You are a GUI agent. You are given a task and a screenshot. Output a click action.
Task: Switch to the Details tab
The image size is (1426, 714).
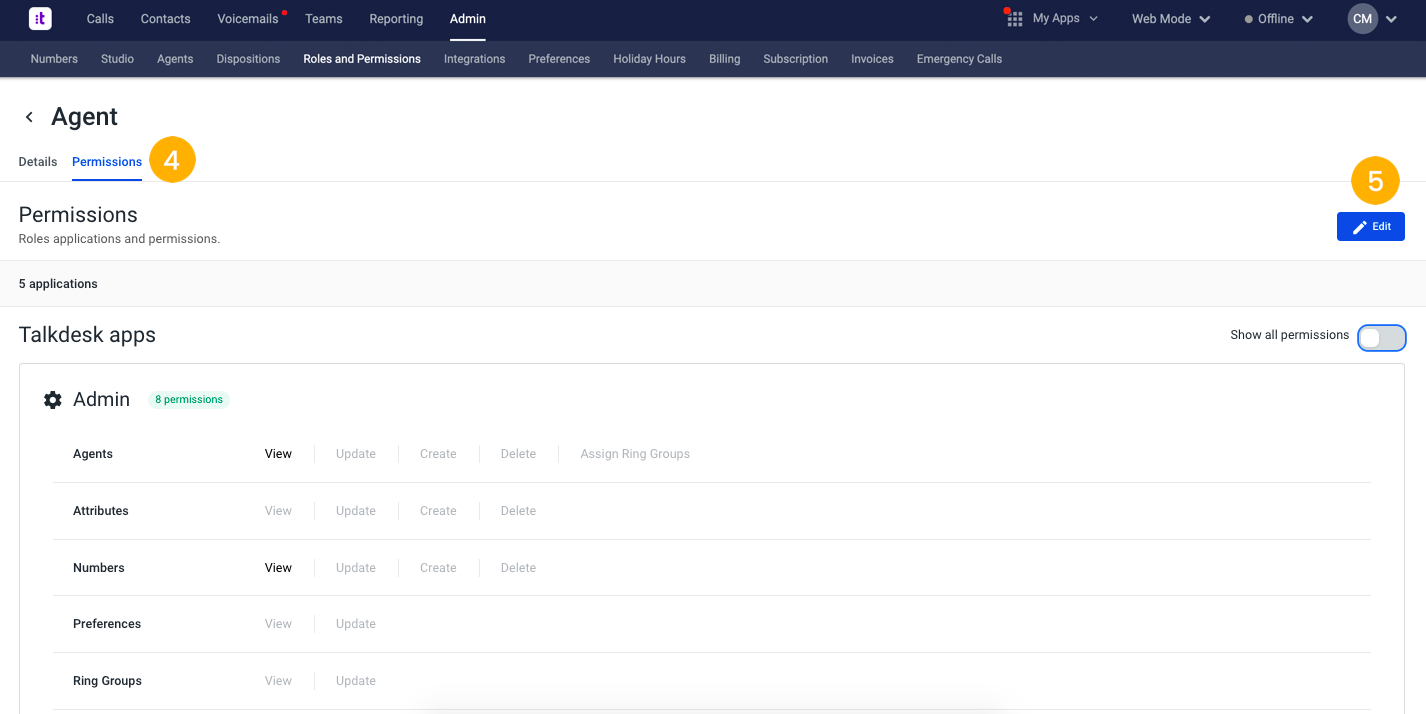pyautogui.click(x=38, y=162)
